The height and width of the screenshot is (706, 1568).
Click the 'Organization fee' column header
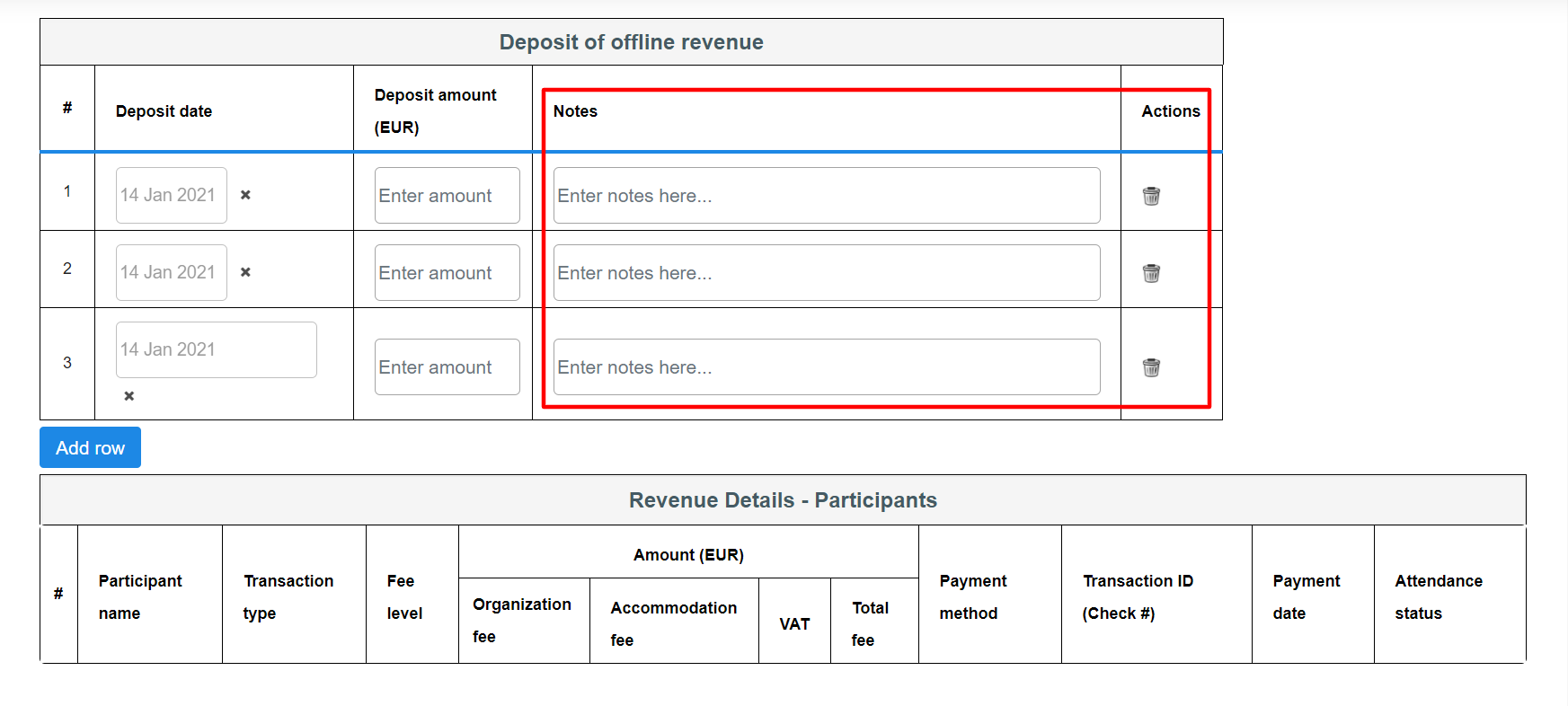(x=522, y=621)
